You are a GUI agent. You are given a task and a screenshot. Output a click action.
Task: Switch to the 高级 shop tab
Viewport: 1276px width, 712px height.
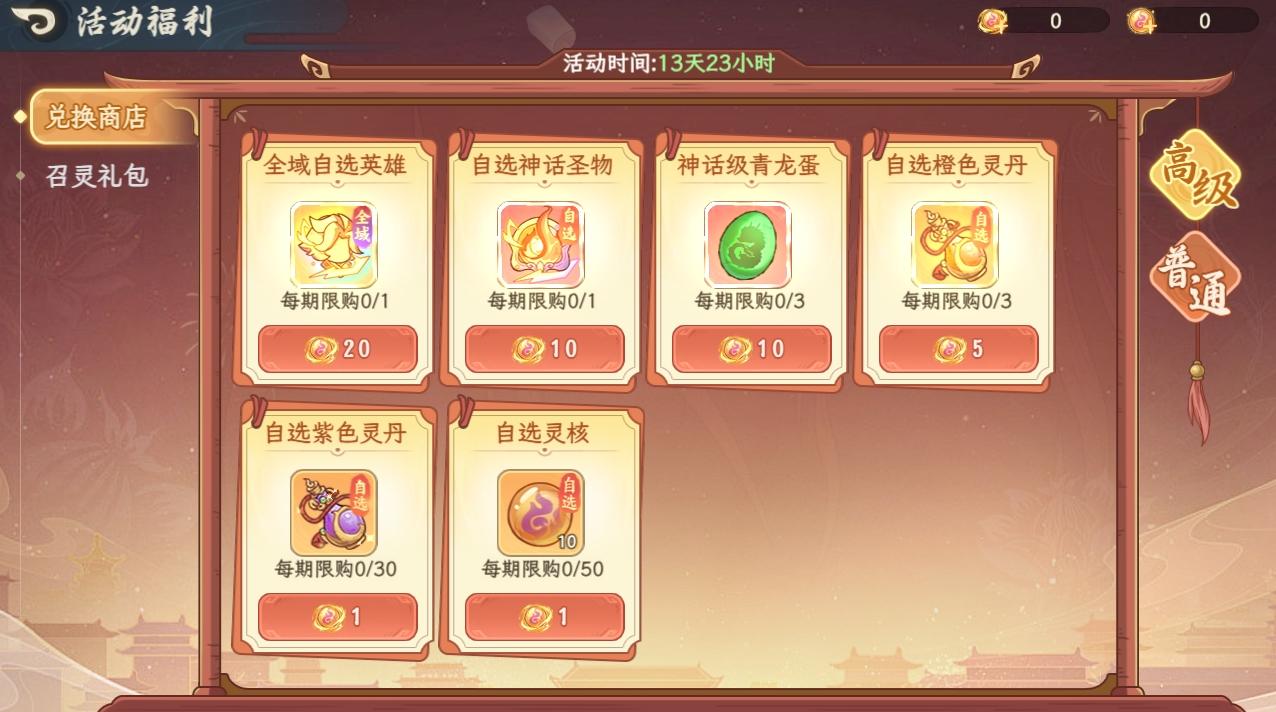click(1195, 175)
